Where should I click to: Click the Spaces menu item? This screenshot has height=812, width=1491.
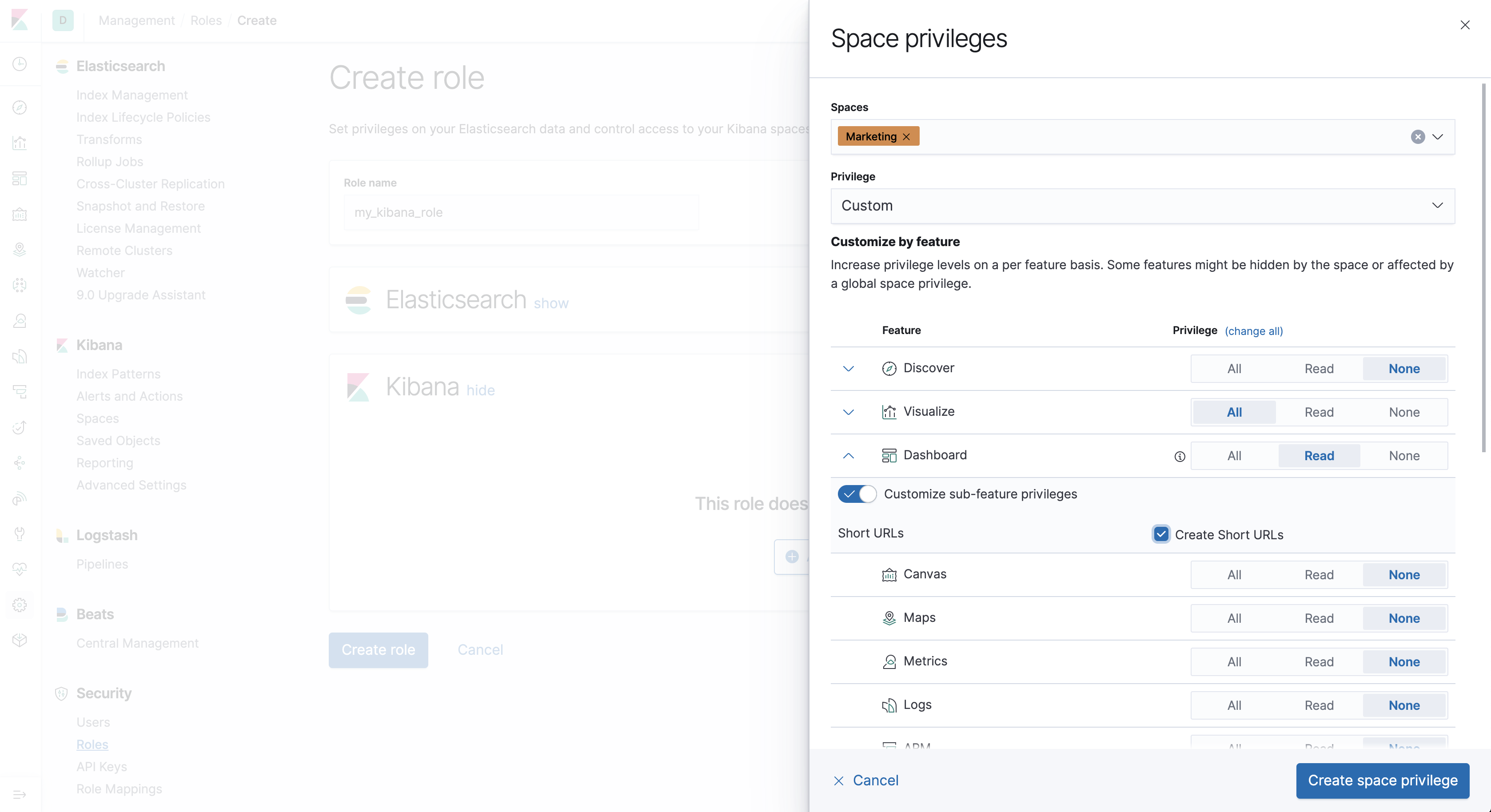pyautogui.click(x=97, y=418)
